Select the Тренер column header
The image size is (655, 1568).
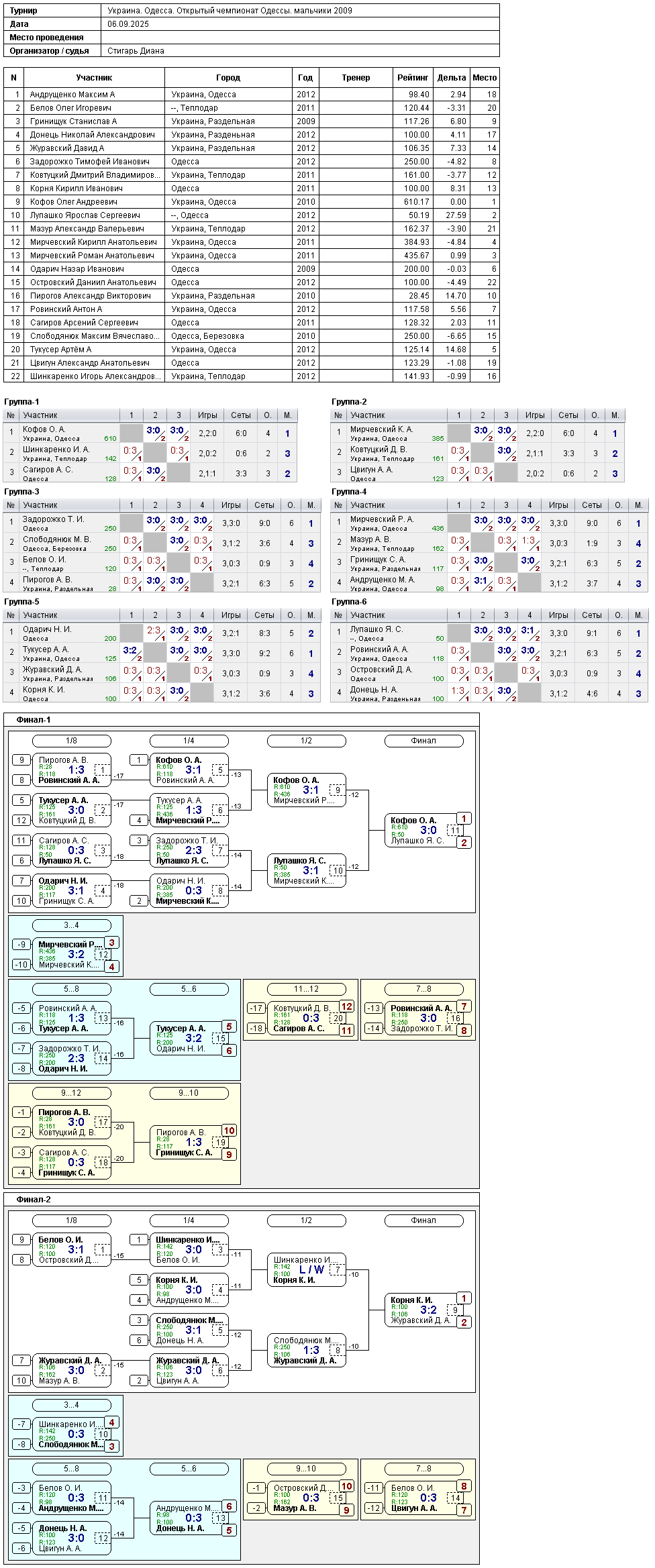pyautogui.click(x=356, y=78)
